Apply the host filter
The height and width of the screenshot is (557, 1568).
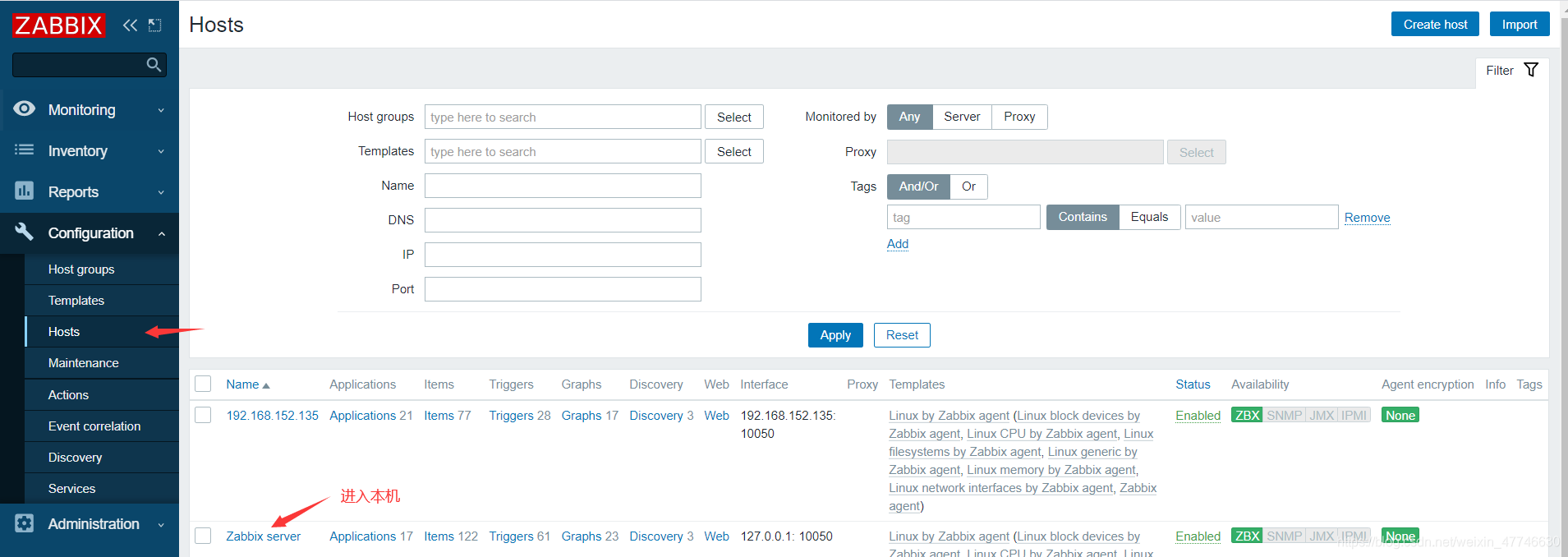point(835,335)
